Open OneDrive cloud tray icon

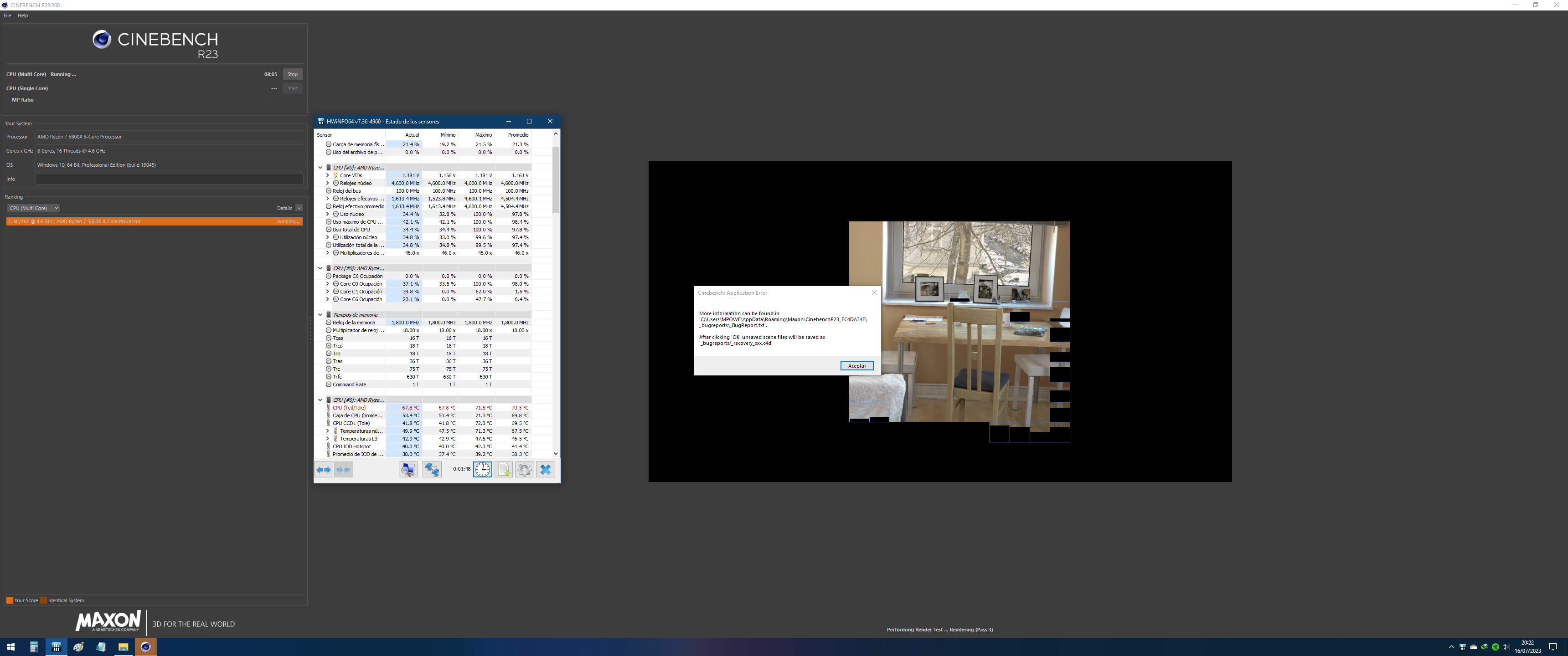[x=1474, y=647]
